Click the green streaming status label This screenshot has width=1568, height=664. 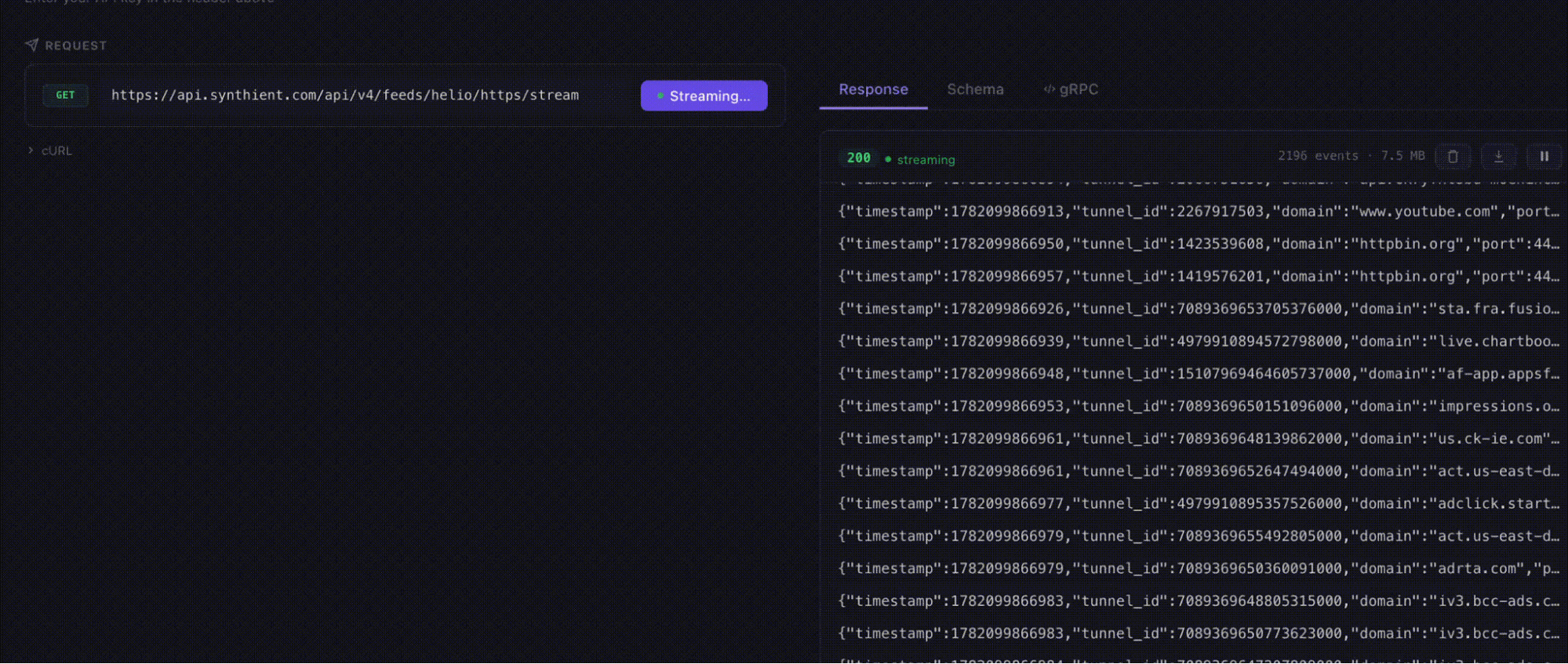920,159
